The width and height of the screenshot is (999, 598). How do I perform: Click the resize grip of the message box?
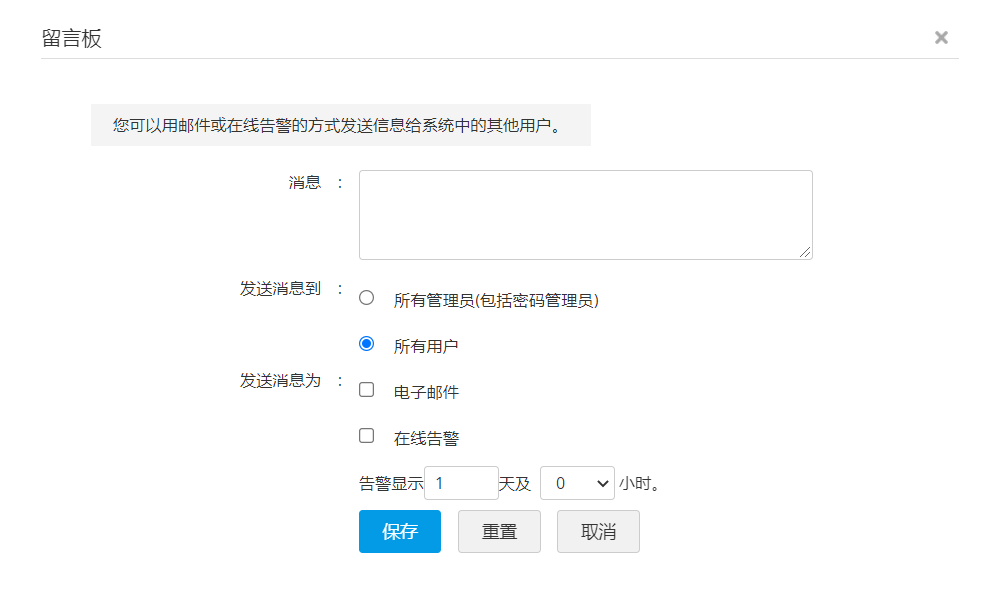[x=805, y=252]
